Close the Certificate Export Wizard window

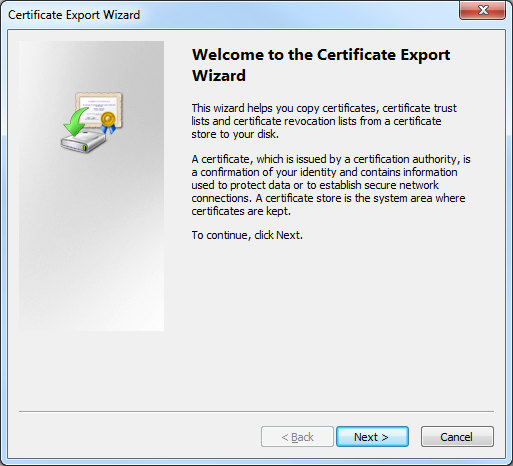[x=482, y=10]
